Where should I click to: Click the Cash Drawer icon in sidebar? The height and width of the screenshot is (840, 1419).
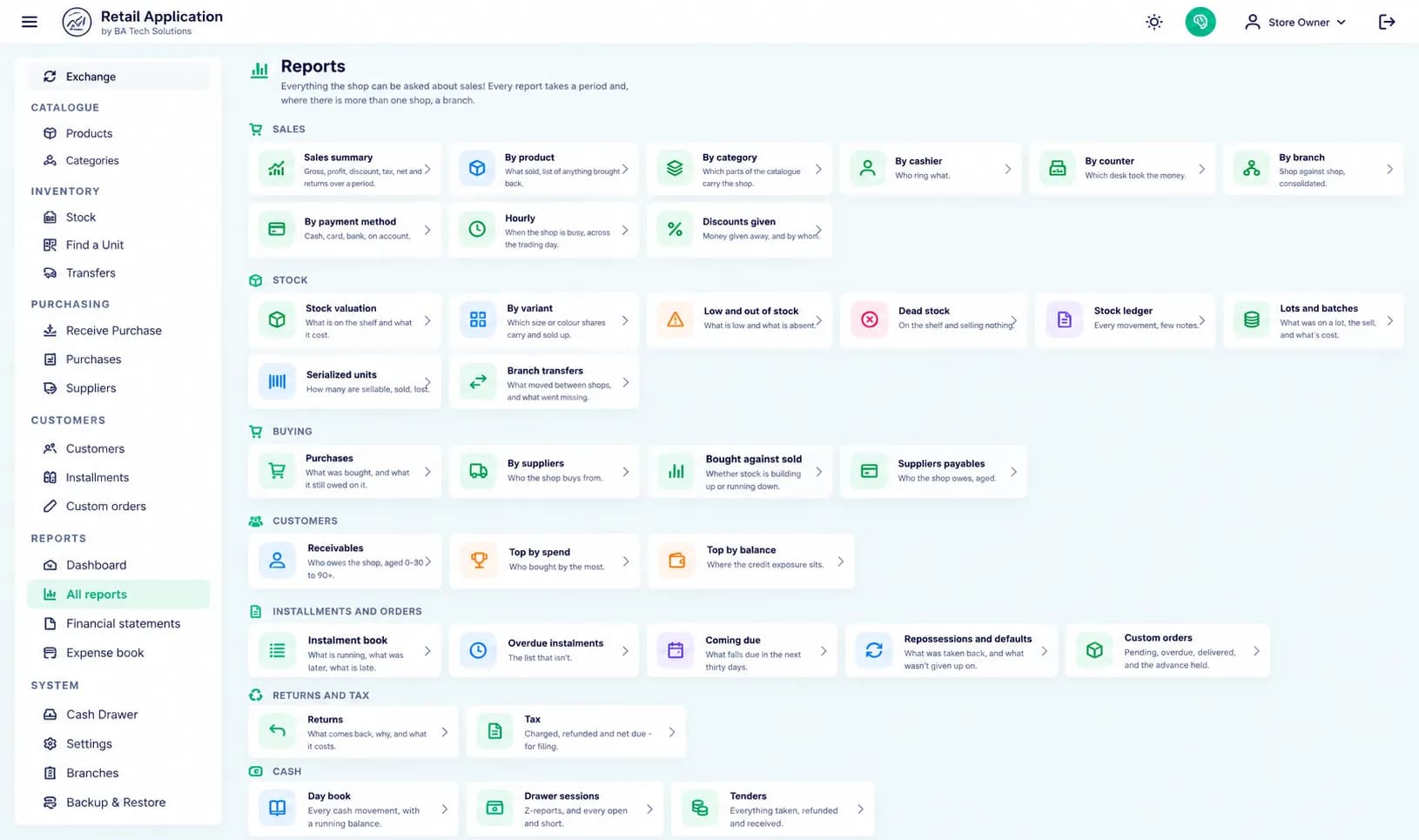(50, 715)
